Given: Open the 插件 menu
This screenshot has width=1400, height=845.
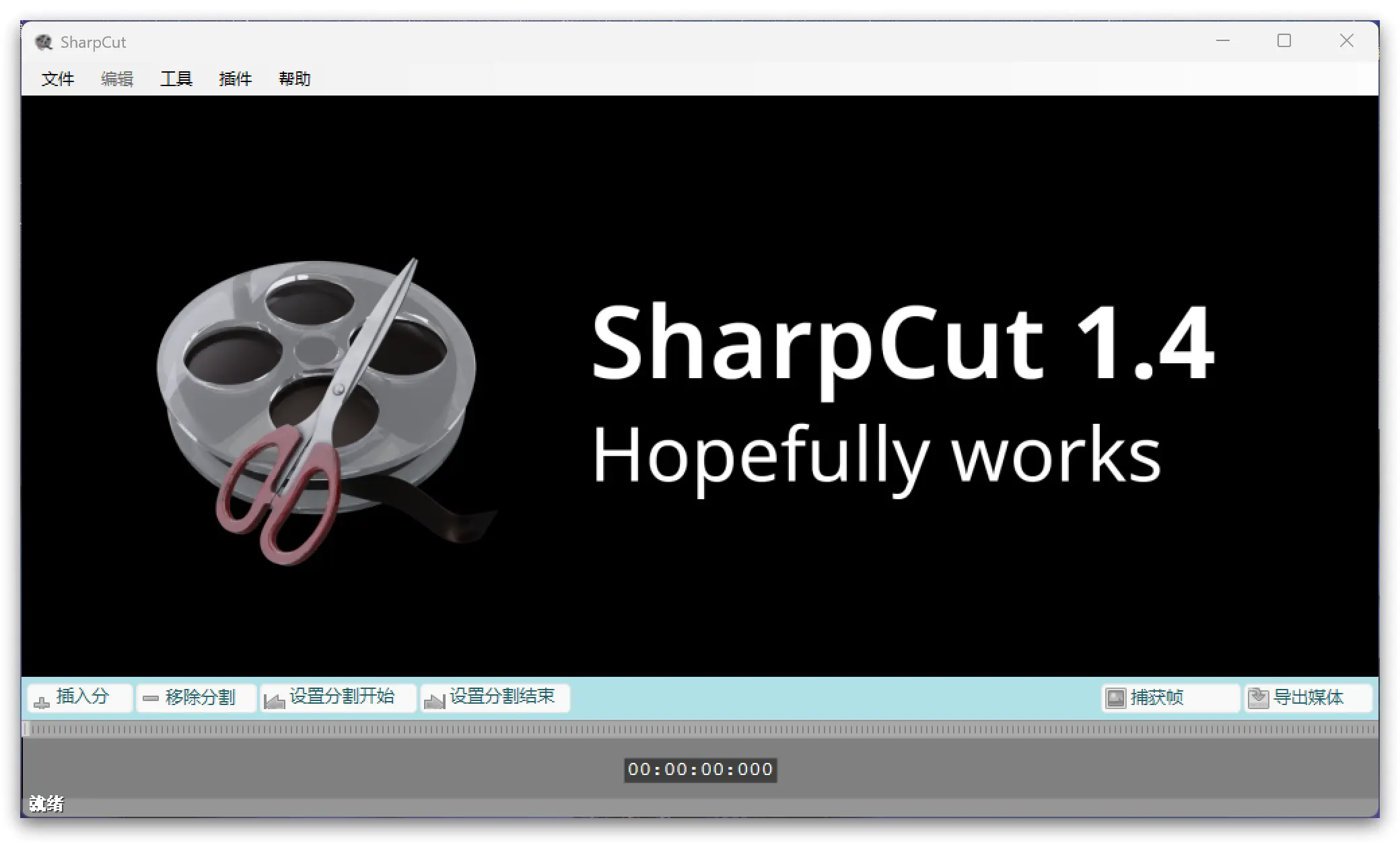Looking at the screenshot, I should pyautogui.click(x=236, y=79).
